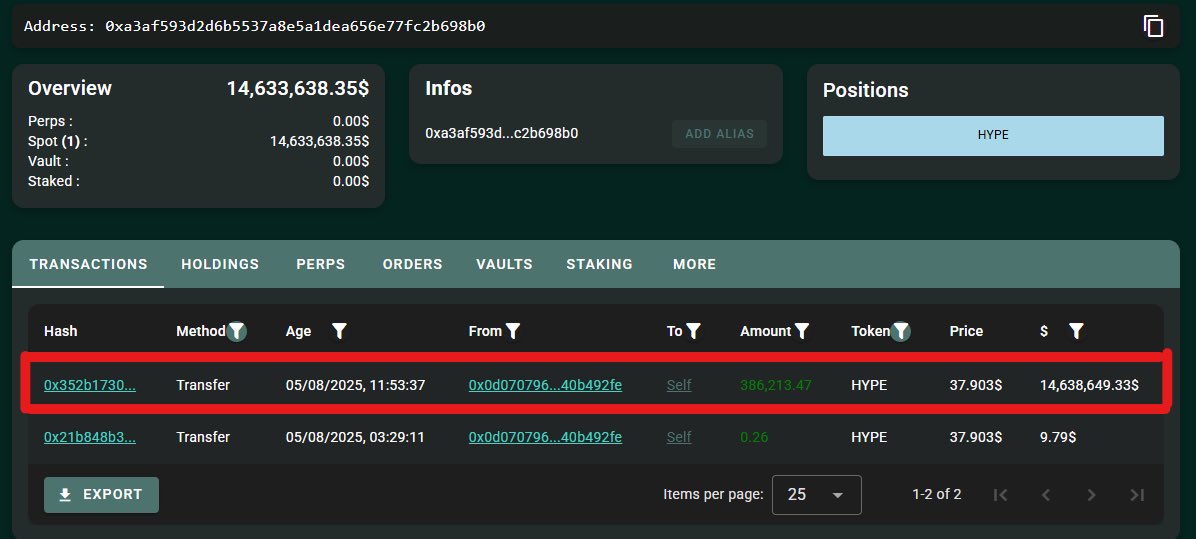Click the Spot (1) label in Overview
The height and width of the screenshot is (539, 1196).
coord(58,141)
